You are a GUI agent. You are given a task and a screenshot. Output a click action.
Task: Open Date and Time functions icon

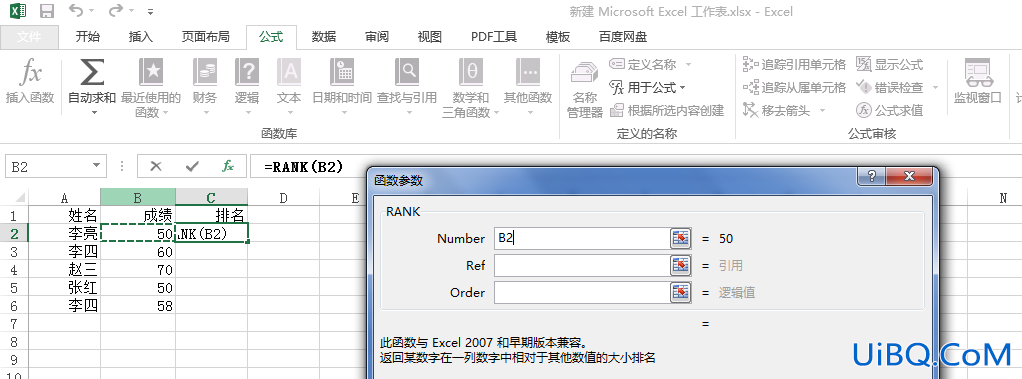[342, 72]
